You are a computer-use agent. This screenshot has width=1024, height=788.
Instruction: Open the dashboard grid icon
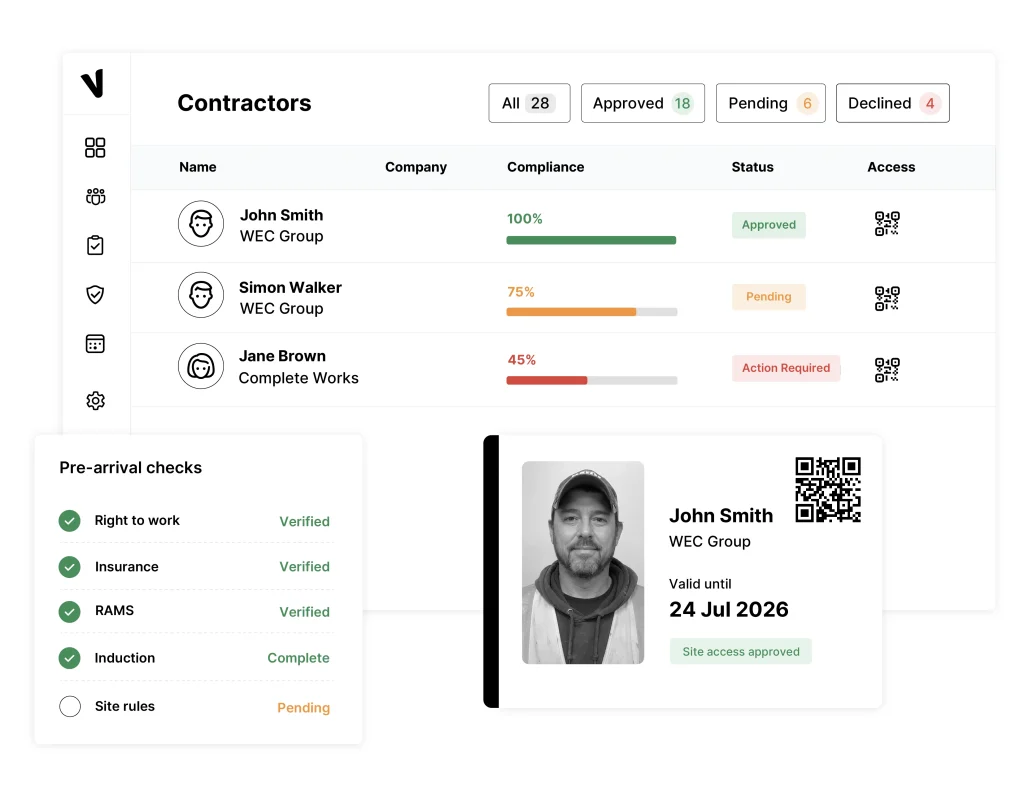pyautogui.click(x=95, y=148)
